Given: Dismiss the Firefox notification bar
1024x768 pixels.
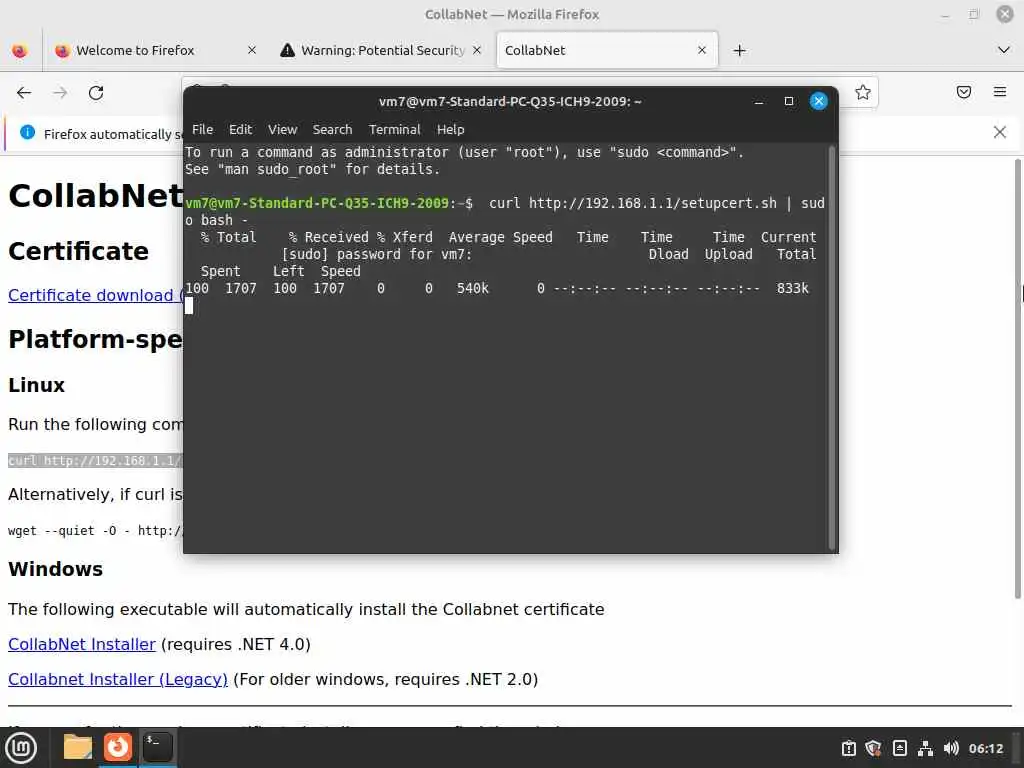Looking at the screenshot, I should click(999, 132).
